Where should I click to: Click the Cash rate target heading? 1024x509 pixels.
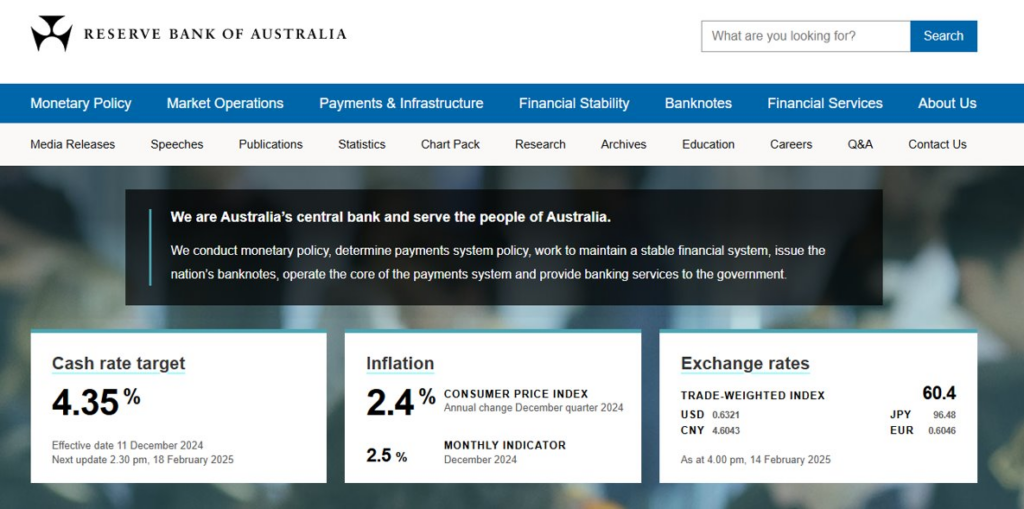point(119,363)
